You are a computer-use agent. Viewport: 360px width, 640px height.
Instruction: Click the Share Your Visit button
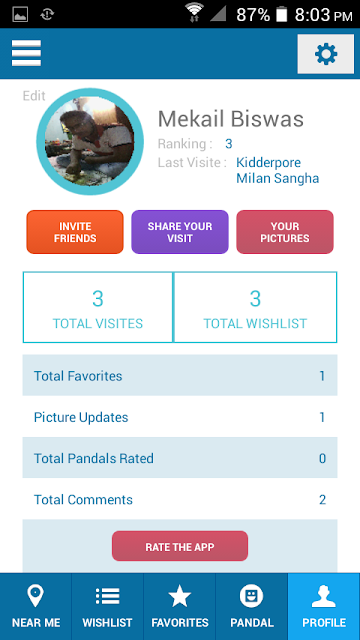tap(180, 232)
